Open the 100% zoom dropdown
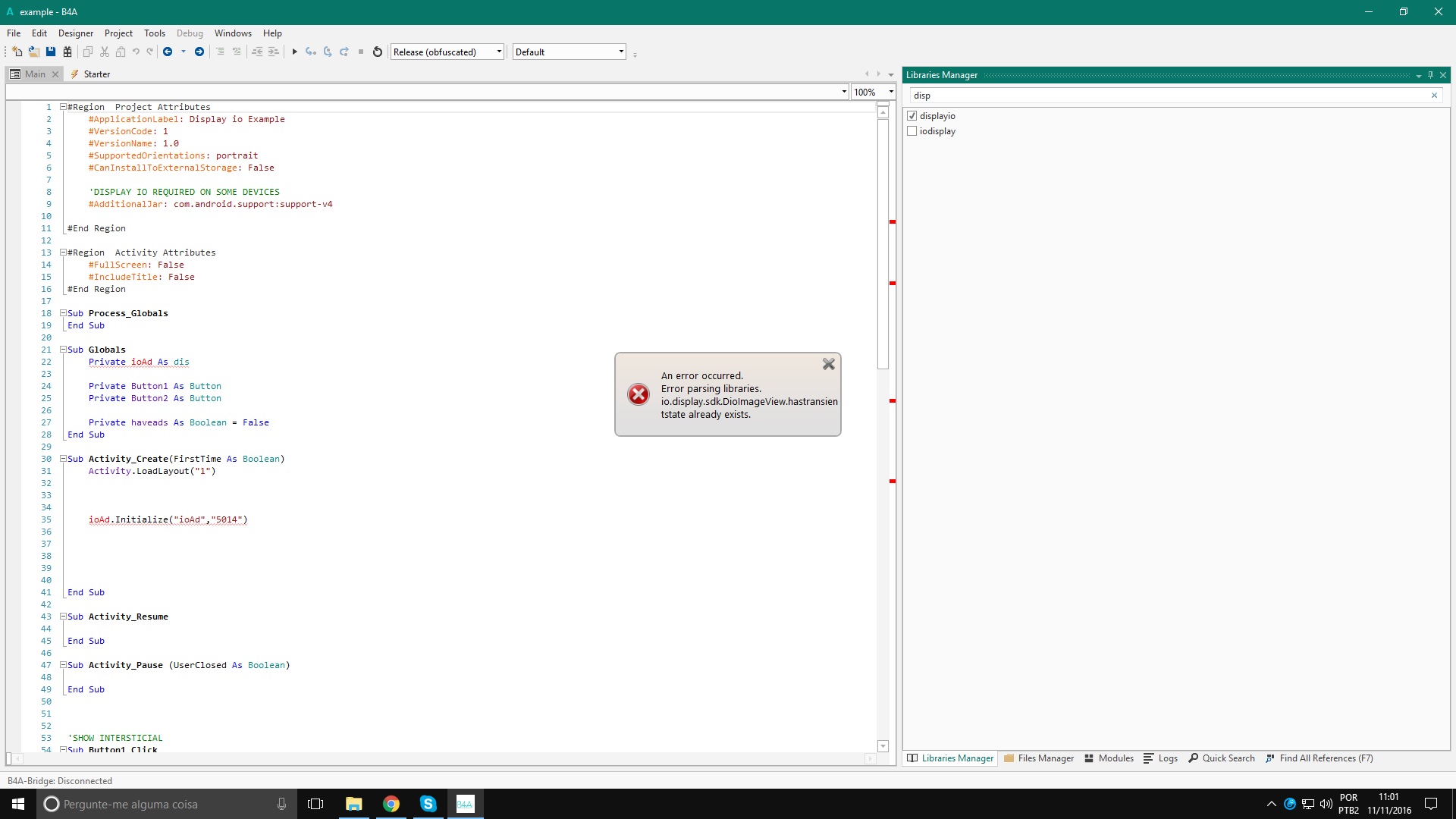This screenshot has width=1456, height=819. (x=891, y=92)
